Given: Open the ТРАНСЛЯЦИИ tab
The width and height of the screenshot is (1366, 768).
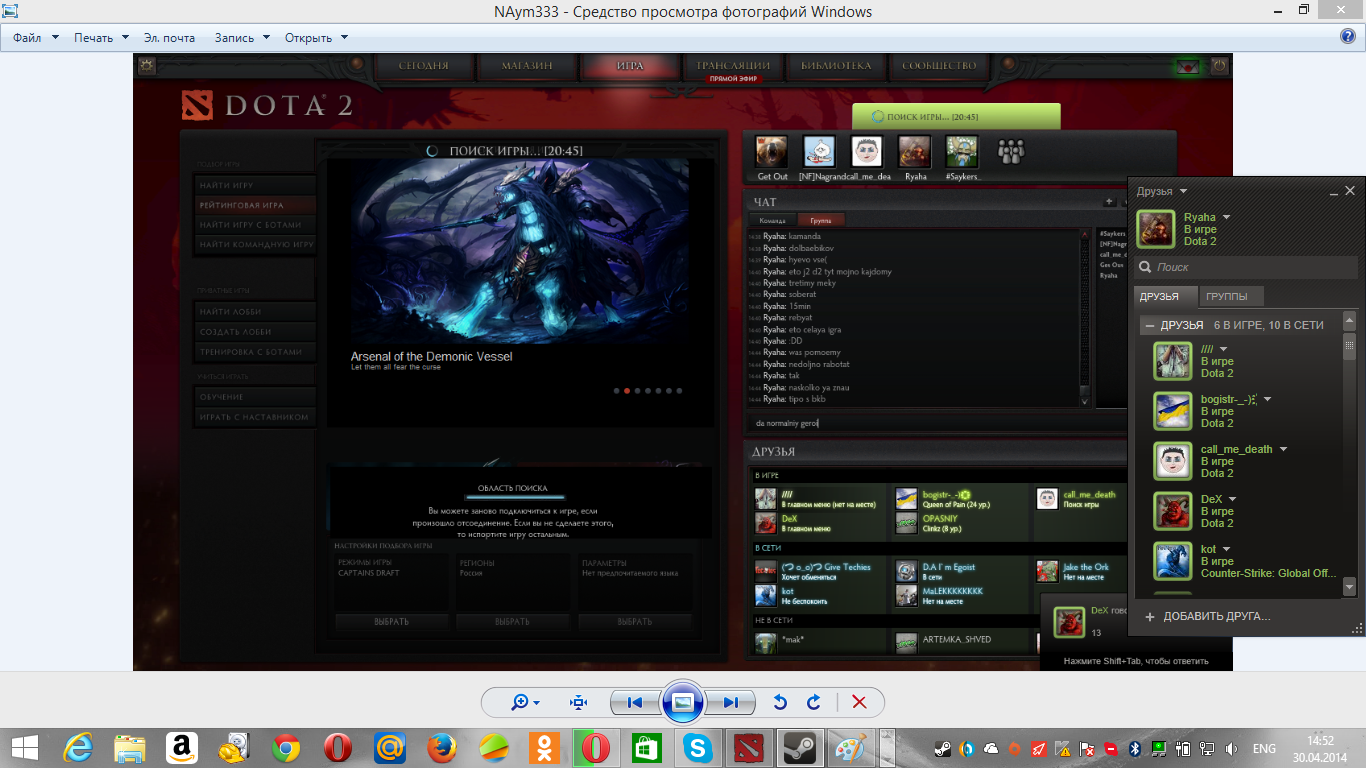Looking at the screenshot, I should click(x=733, y=66).
